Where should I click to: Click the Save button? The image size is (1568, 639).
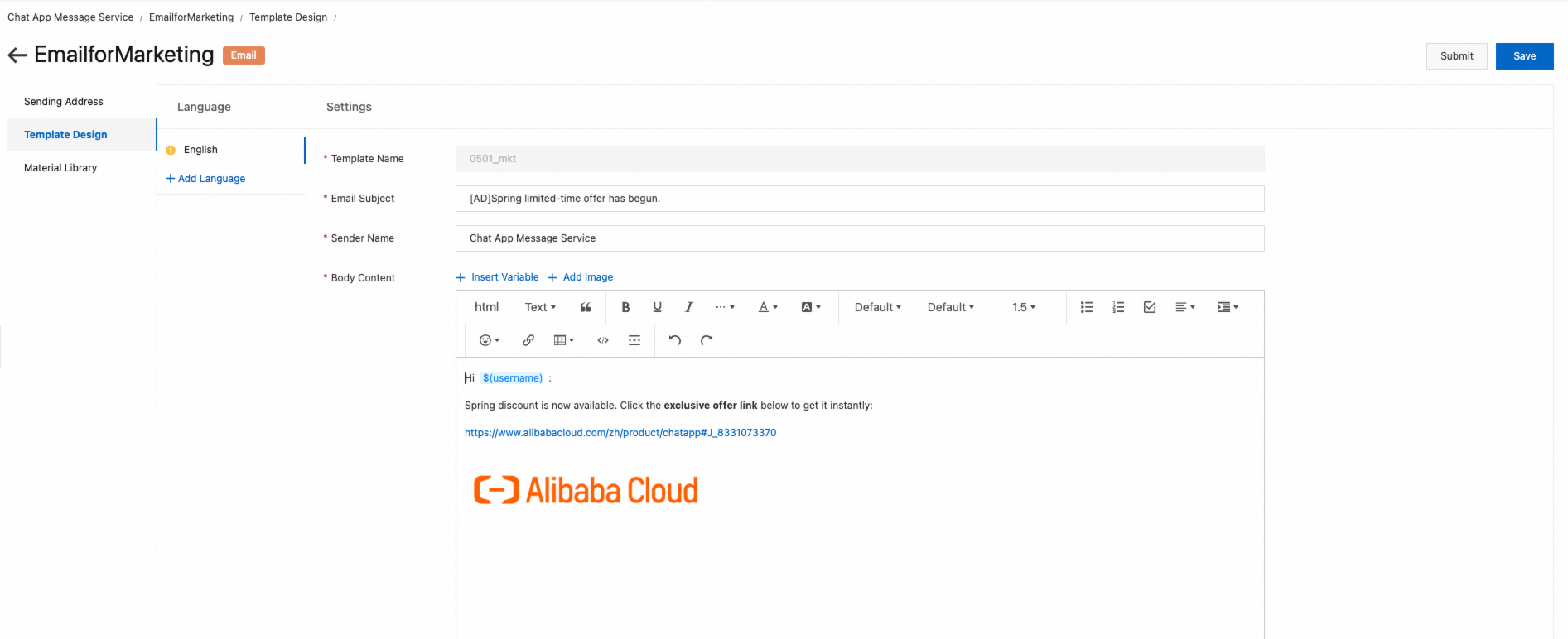point(1524,56)
